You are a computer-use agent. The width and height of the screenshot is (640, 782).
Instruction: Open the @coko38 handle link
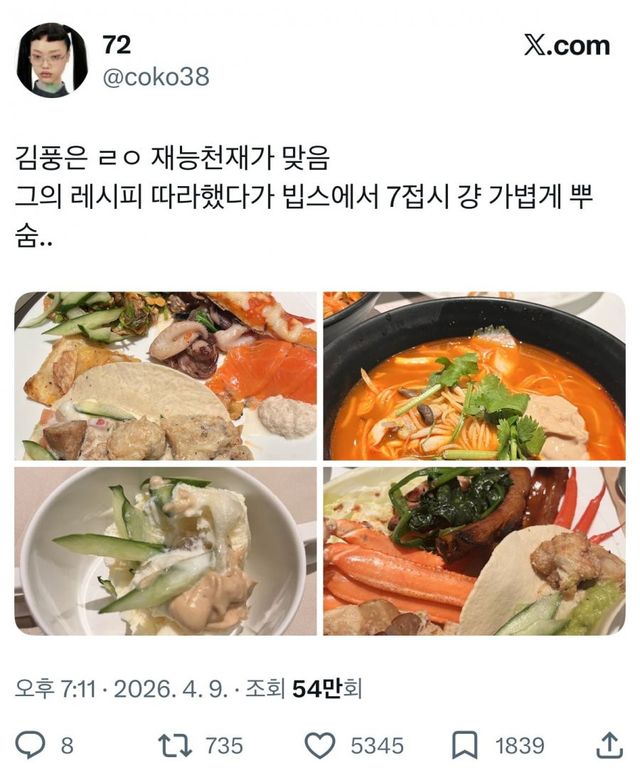tap(156, 77)
